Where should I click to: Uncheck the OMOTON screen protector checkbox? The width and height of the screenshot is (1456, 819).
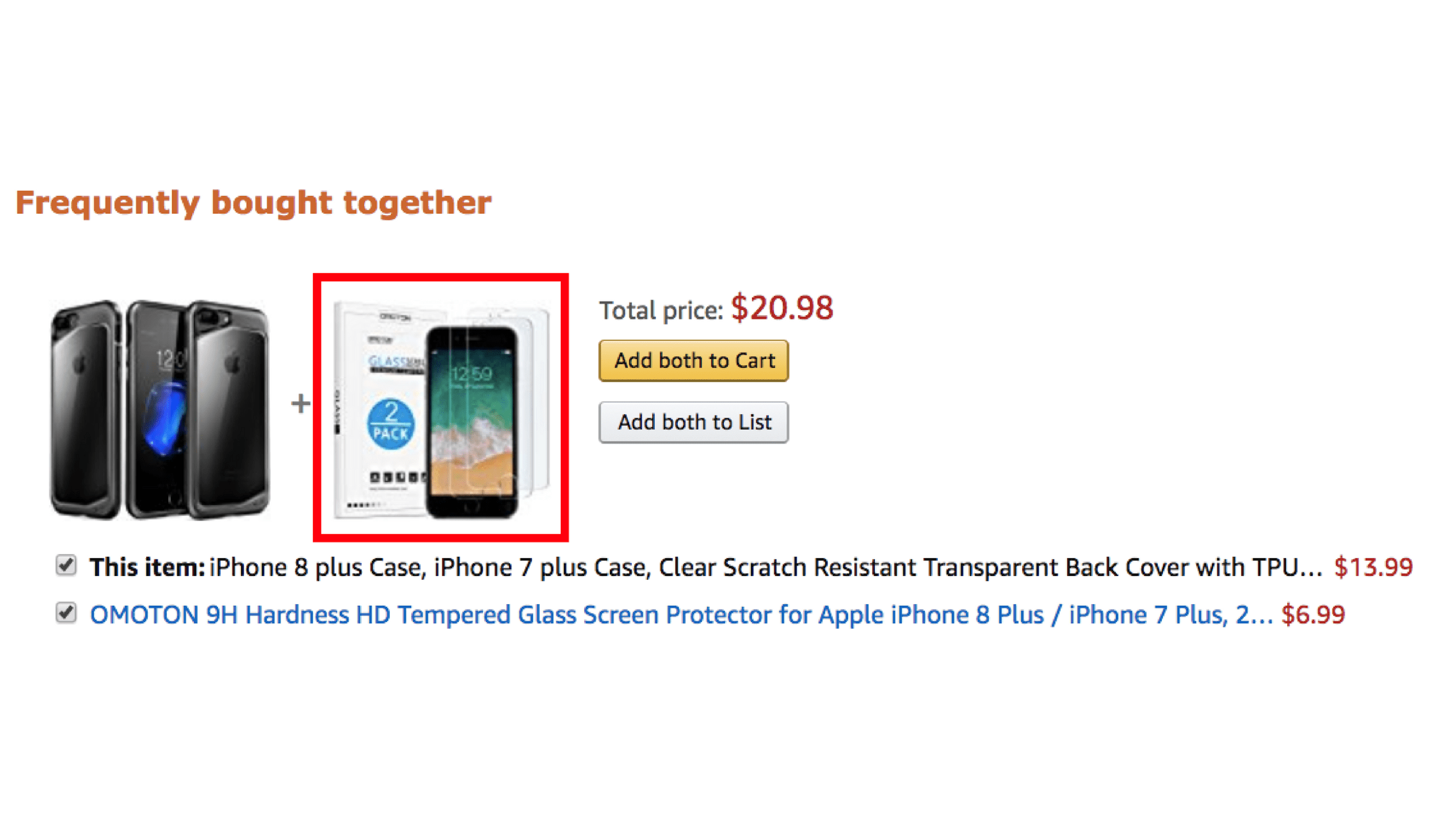point(66,613)
